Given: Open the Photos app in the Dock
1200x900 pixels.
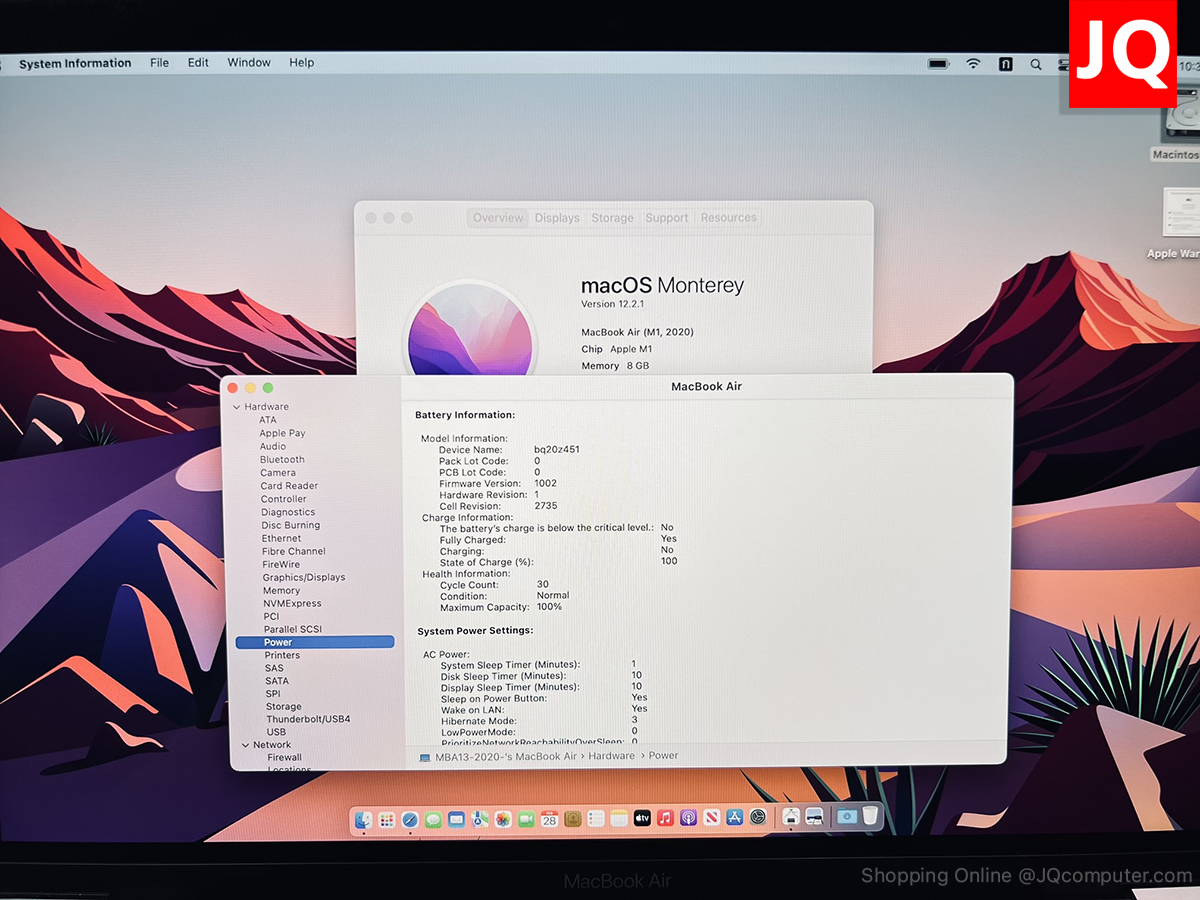Looking at the screenshot, I should (503, 819).
